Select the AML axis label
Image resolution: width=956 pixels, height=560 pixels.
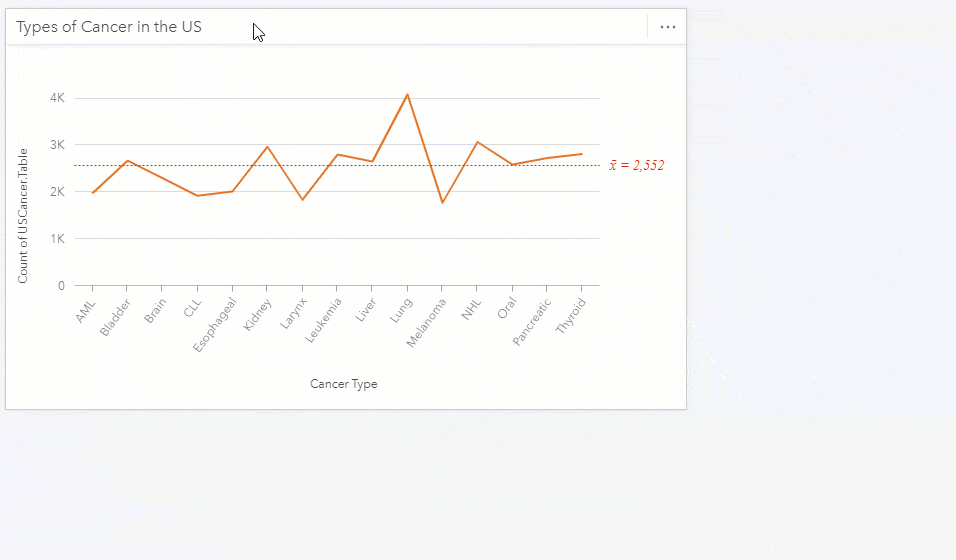point(86,310)
